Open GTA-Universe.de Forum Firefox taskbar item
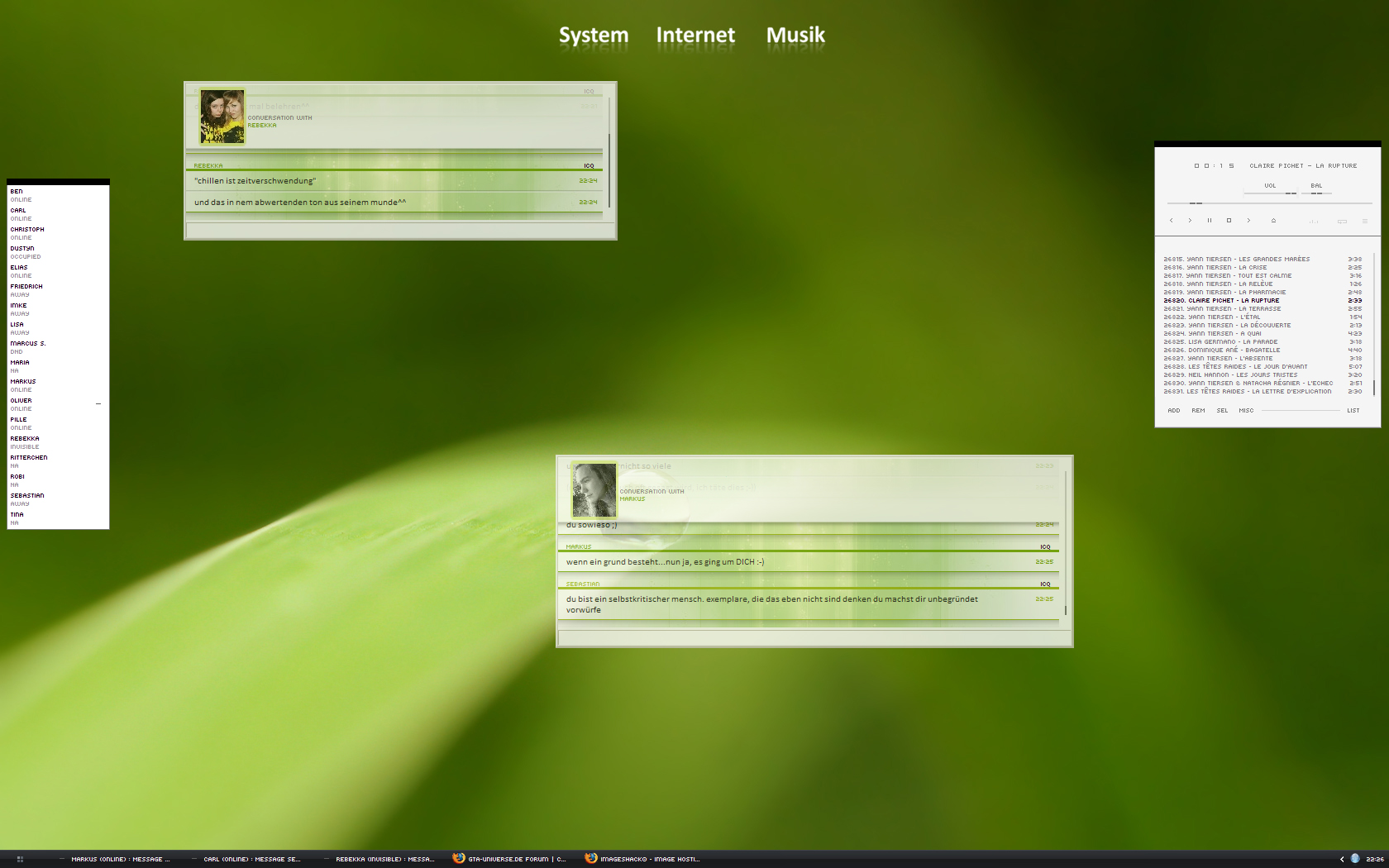This screenshot has height=868, width=1389. pos(510,859)
